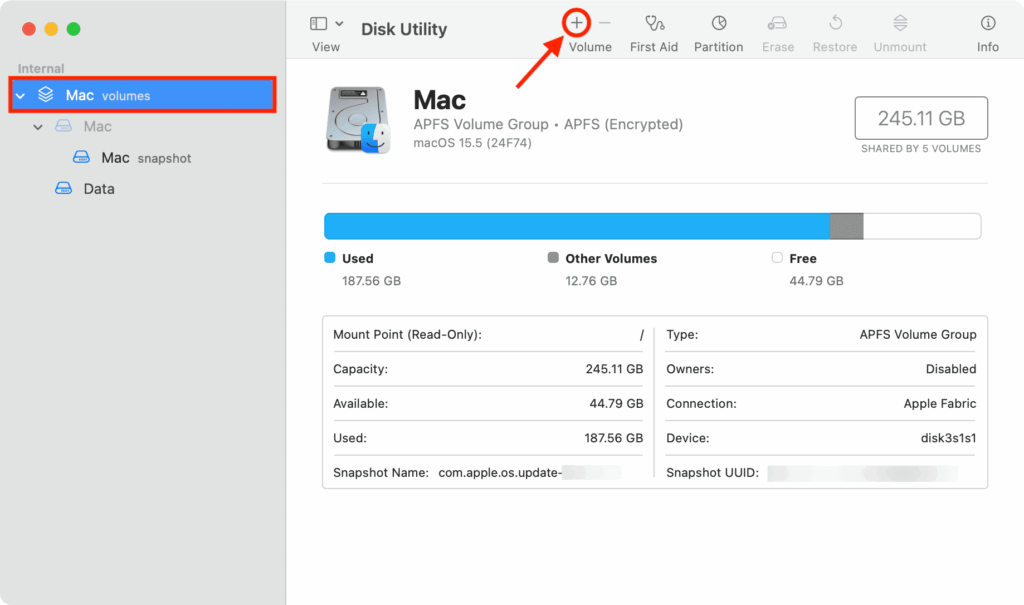Click the blue Used legend swatch
This screenshot has height=605, width=1024.
coord(330,257)
